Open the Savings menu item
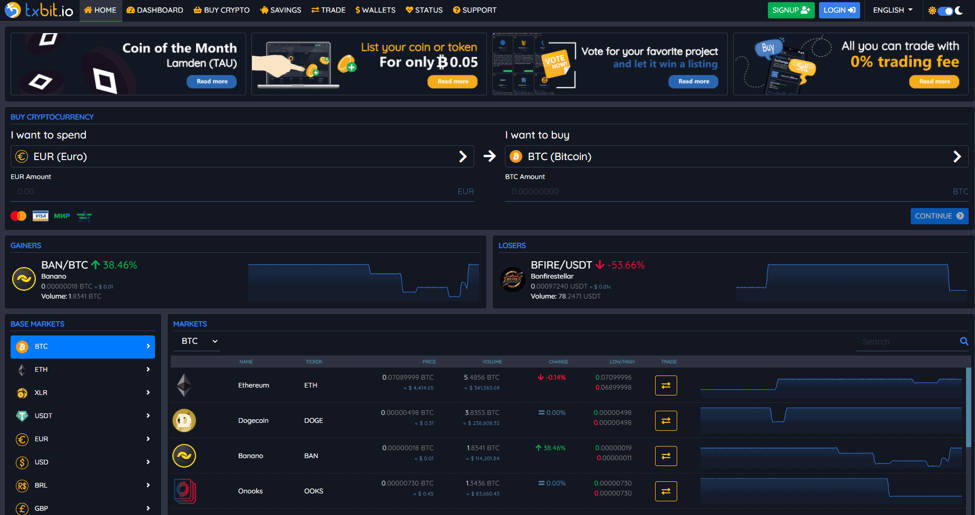Screen dimensions: 975x515 point(280,10)
